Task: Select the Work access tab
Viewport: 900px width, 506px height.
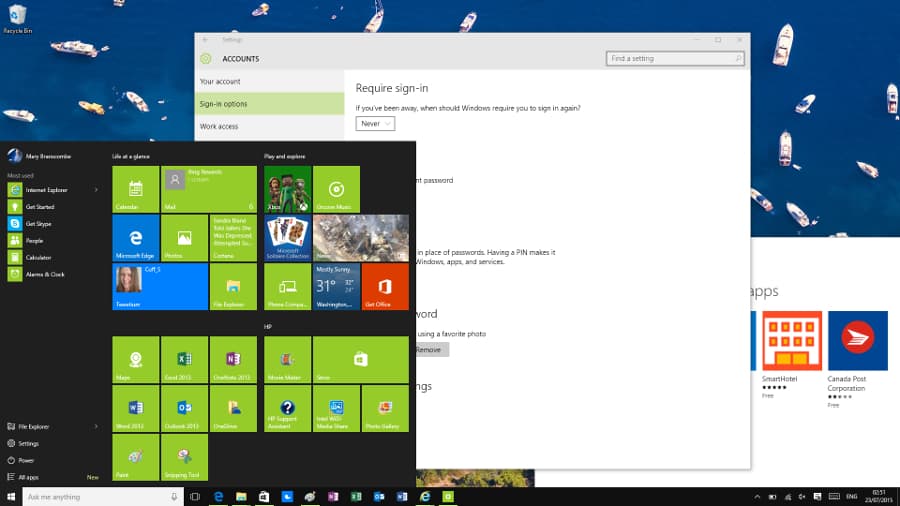Action: tap(269, 126)
